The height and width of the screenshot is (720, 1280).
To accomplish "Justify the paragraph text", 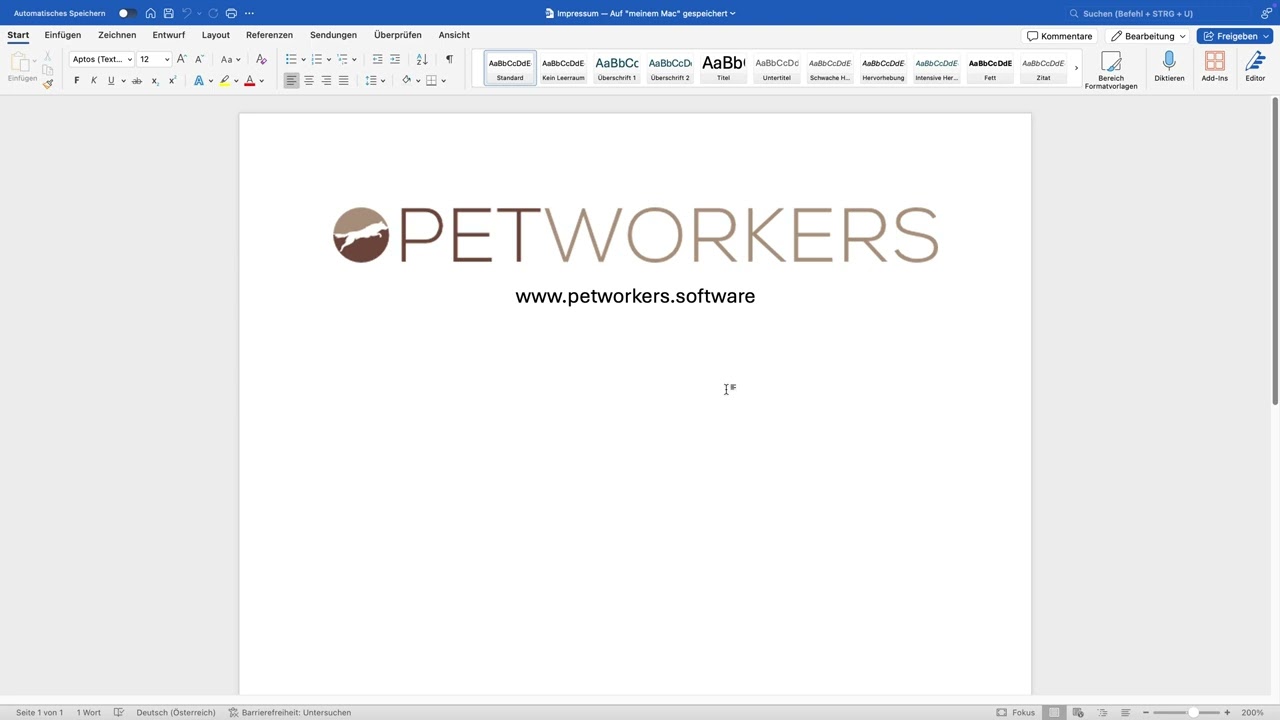I will click(344, 81).
